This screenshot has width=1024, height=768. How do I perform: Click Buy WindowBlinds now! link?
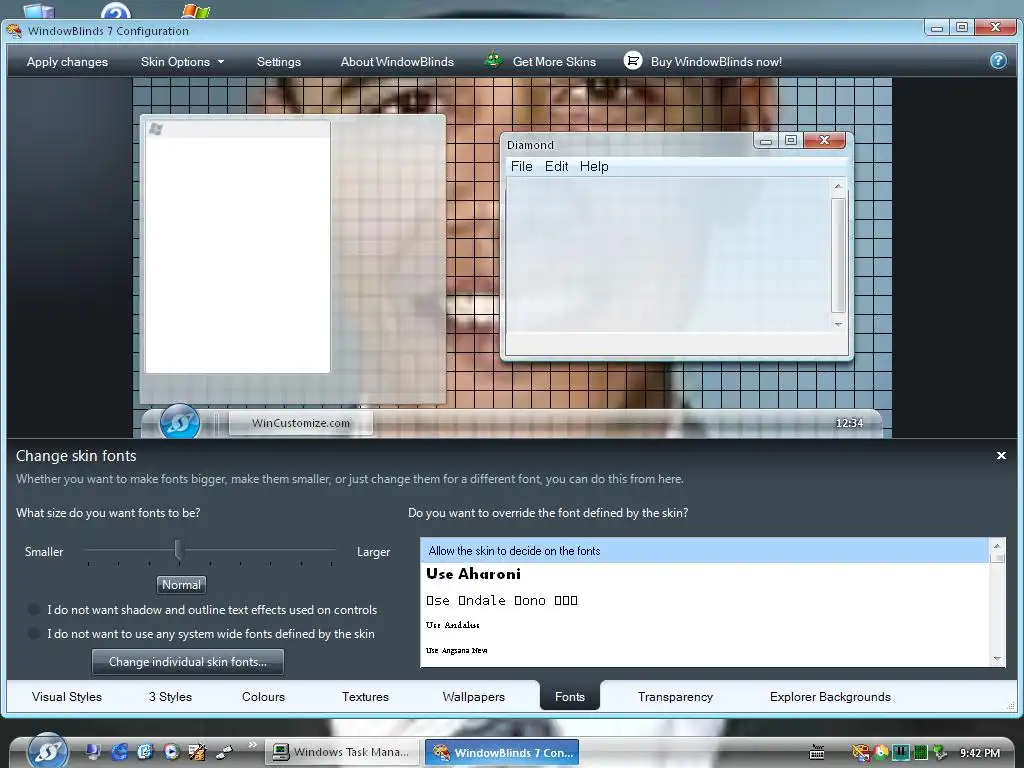pos(716,61)
